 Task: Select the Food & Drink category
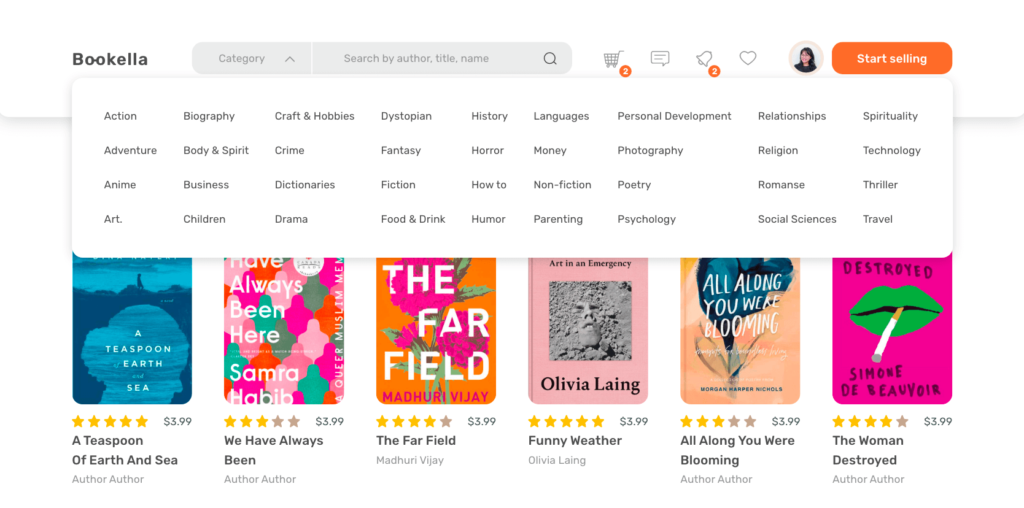click(413, 219)
